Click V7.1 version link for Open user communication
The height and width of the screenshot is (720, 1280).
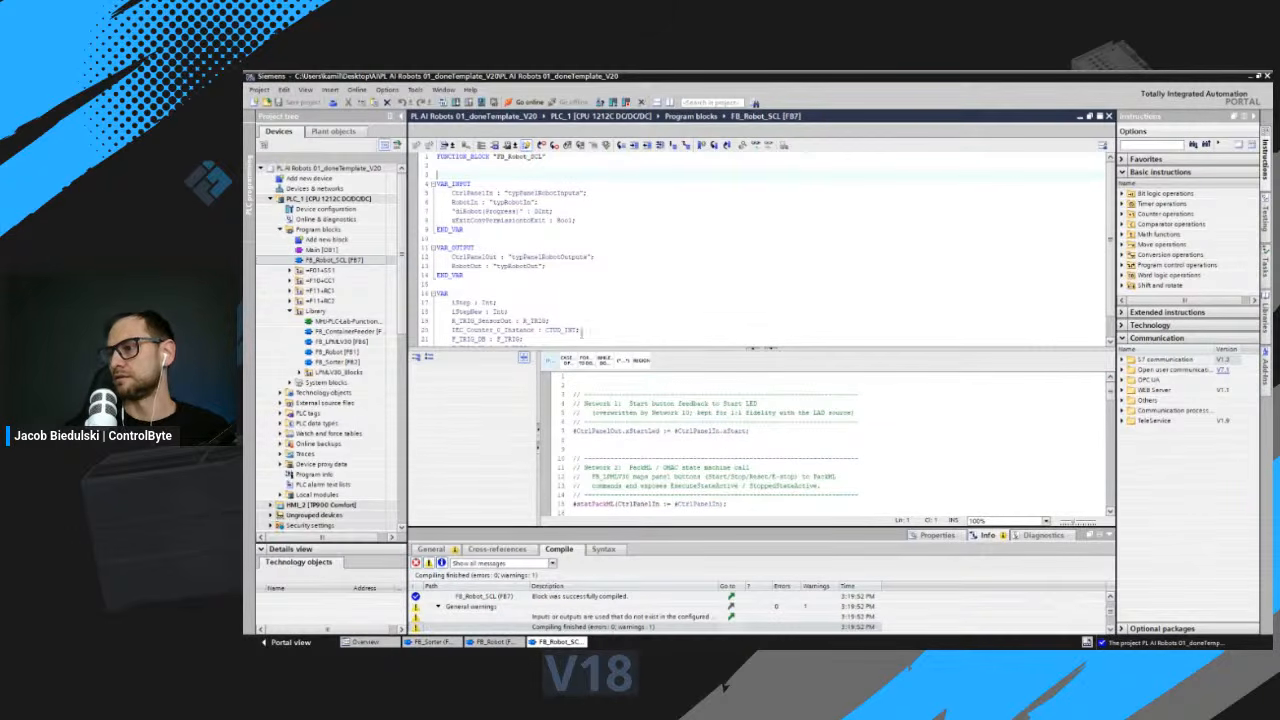click(x=1222, y=370)
